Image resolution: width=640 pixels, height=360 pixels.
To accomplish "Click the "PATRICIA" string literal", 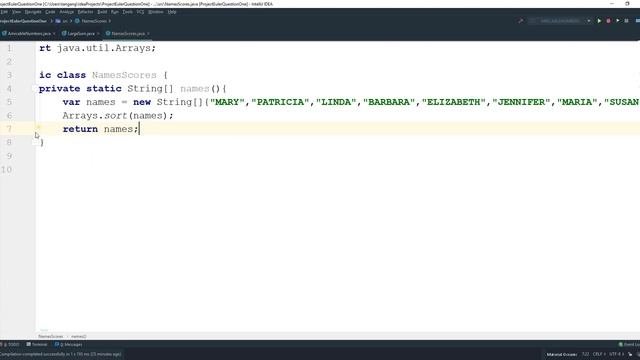I will coord(280,102).
